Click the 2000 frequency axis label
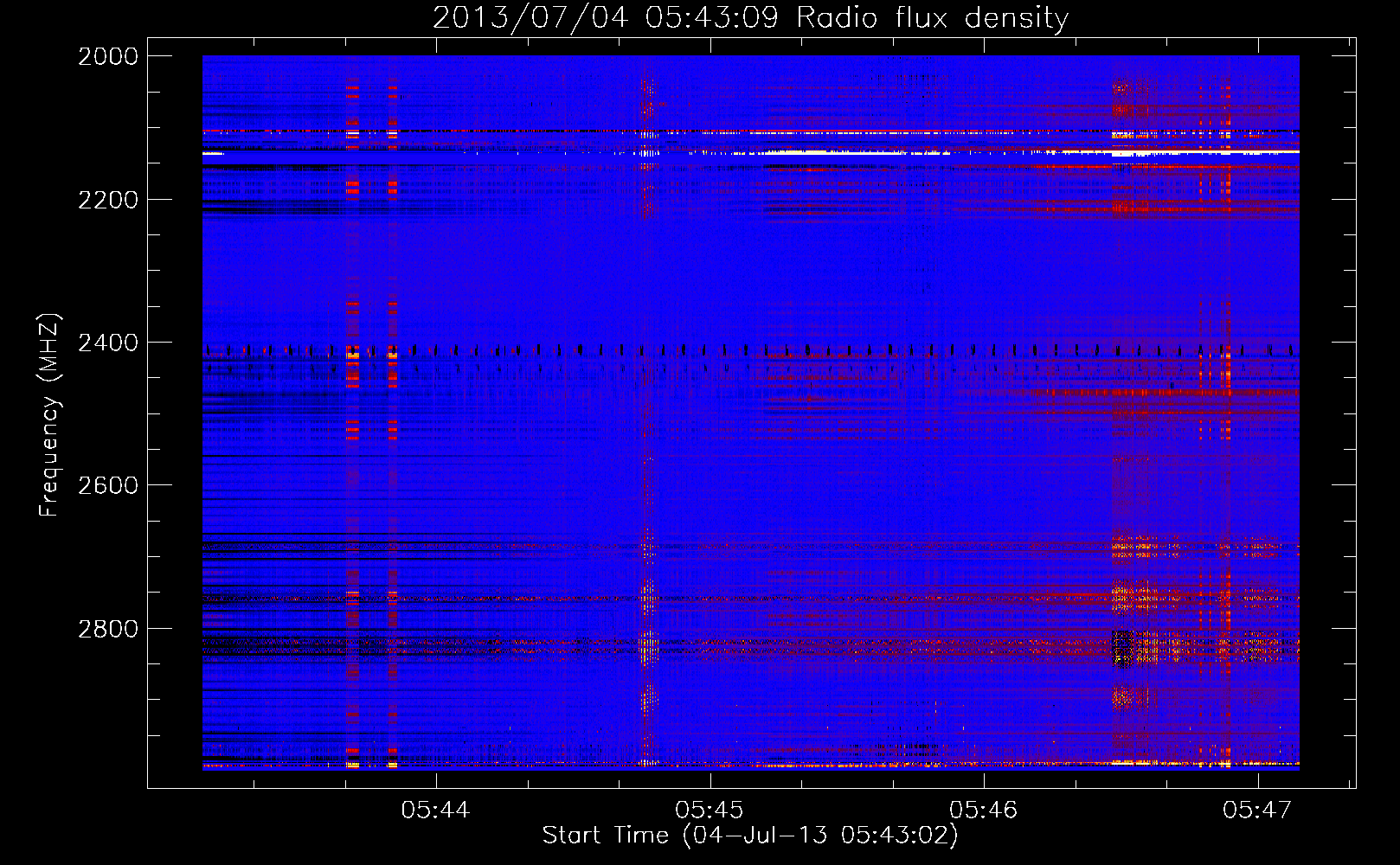The image size is (1400, 865). click(108, 56)
